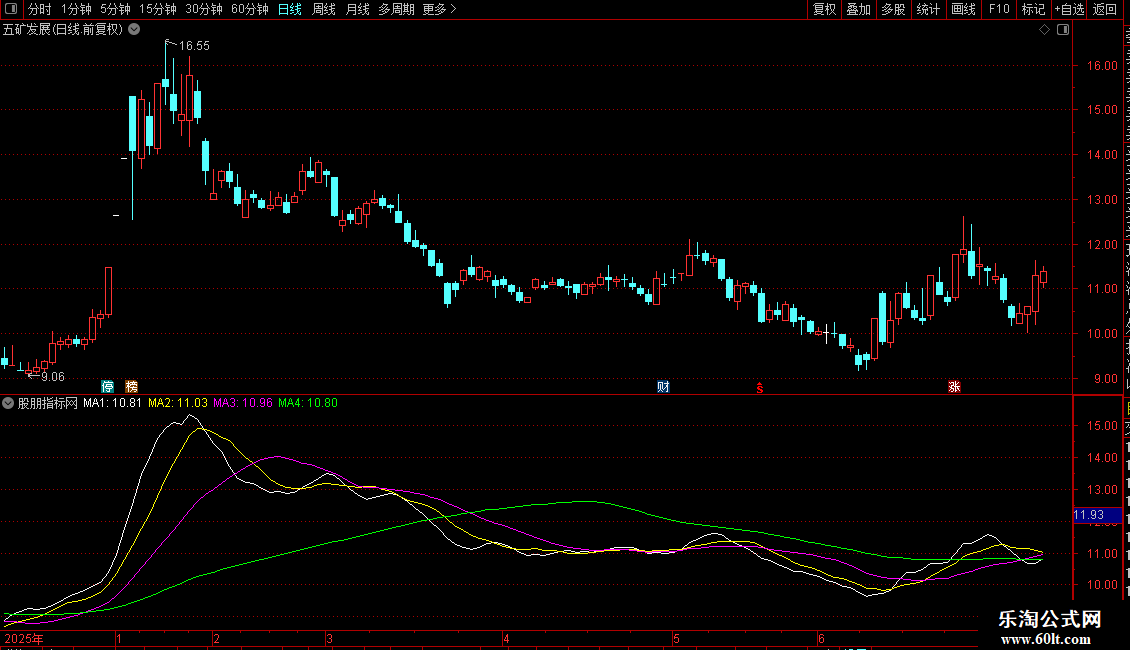Open the F10 company info page
Image resolution: width=1130 pixels, height=650 pixels.
999,9
